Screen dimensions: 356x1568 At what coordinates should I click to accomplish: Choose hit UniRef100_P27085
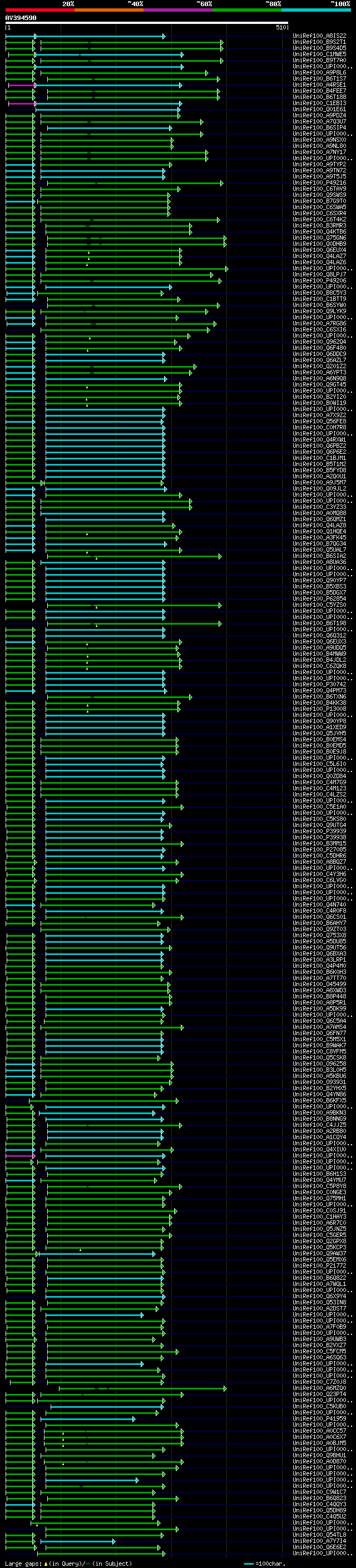[319, 849]
